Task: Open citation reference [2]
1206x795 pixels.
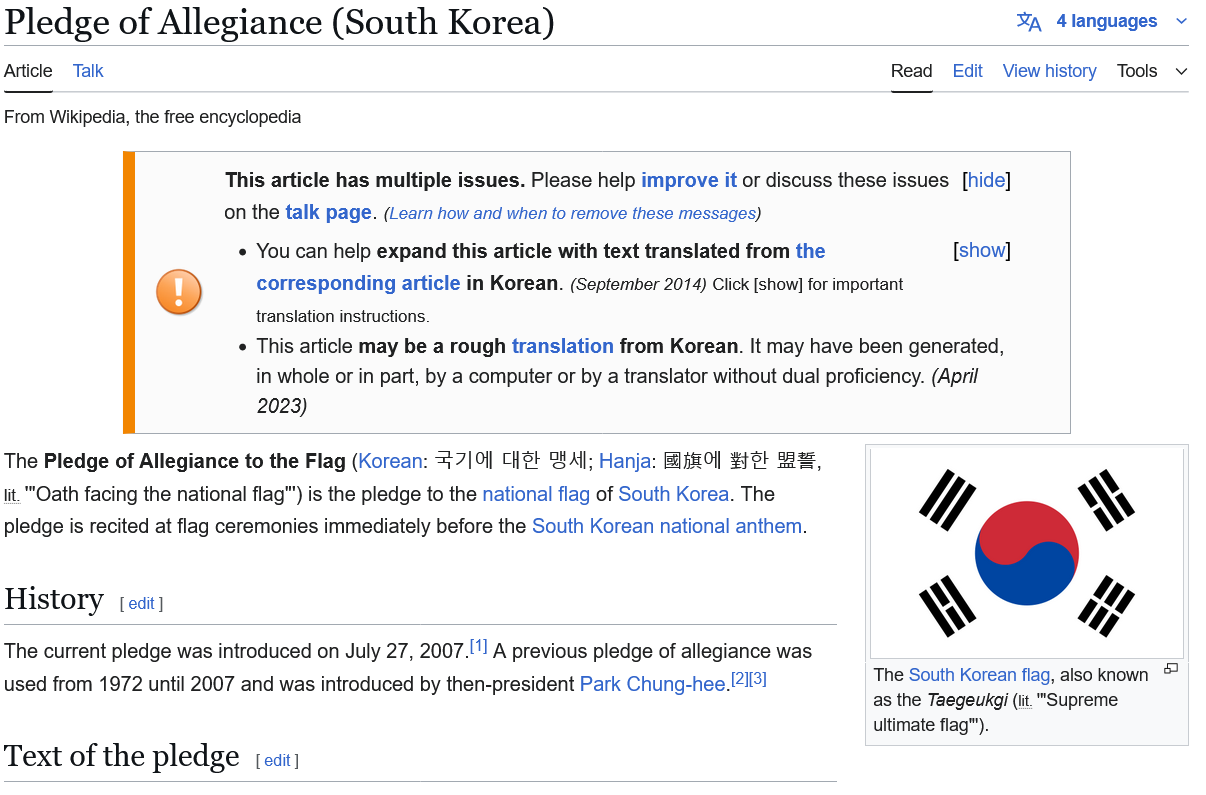Action: 739,678
